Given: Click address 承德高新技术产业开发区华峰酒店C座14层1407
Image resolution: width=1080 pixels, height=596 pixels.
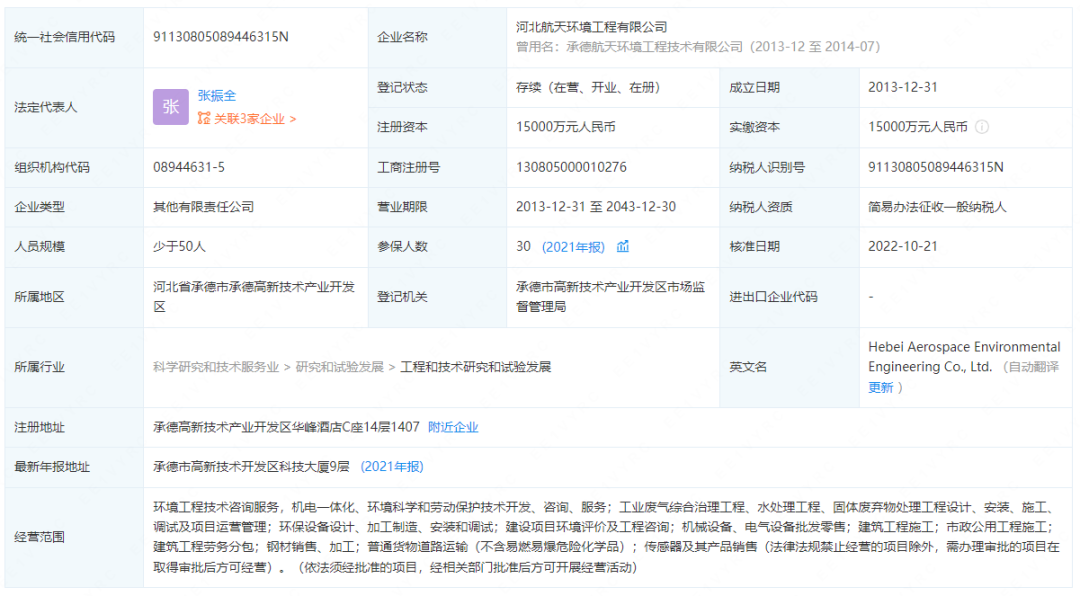Looking at the screenshot, I should click(x=286, y=427).
